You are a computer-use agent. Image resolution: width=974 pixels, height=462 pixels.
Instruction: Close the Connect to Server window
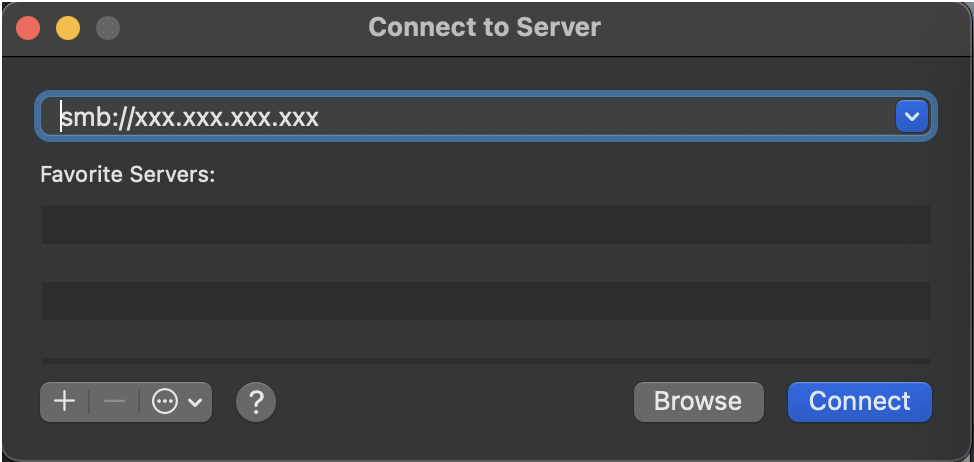pyautogui.click(x=28, y=29)
